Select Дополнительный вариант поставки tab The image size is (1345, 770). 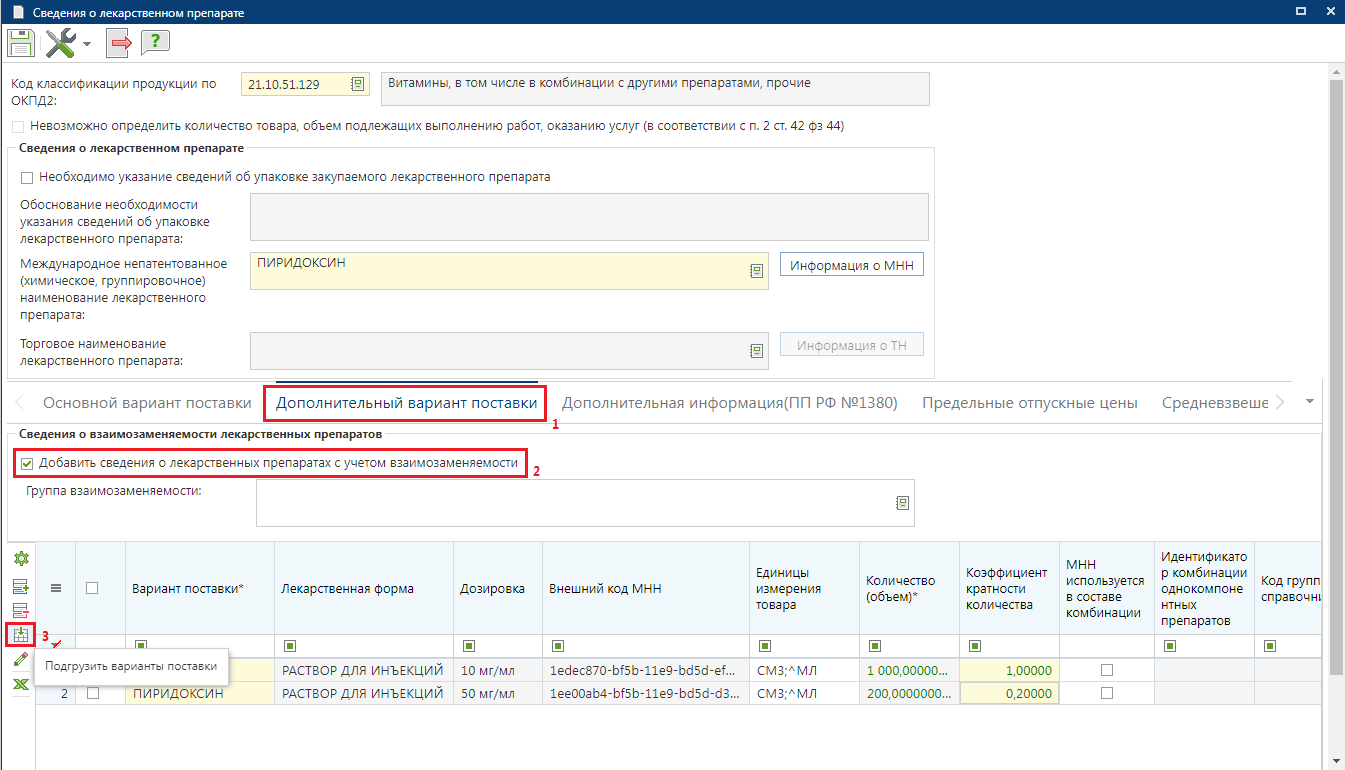407,403
